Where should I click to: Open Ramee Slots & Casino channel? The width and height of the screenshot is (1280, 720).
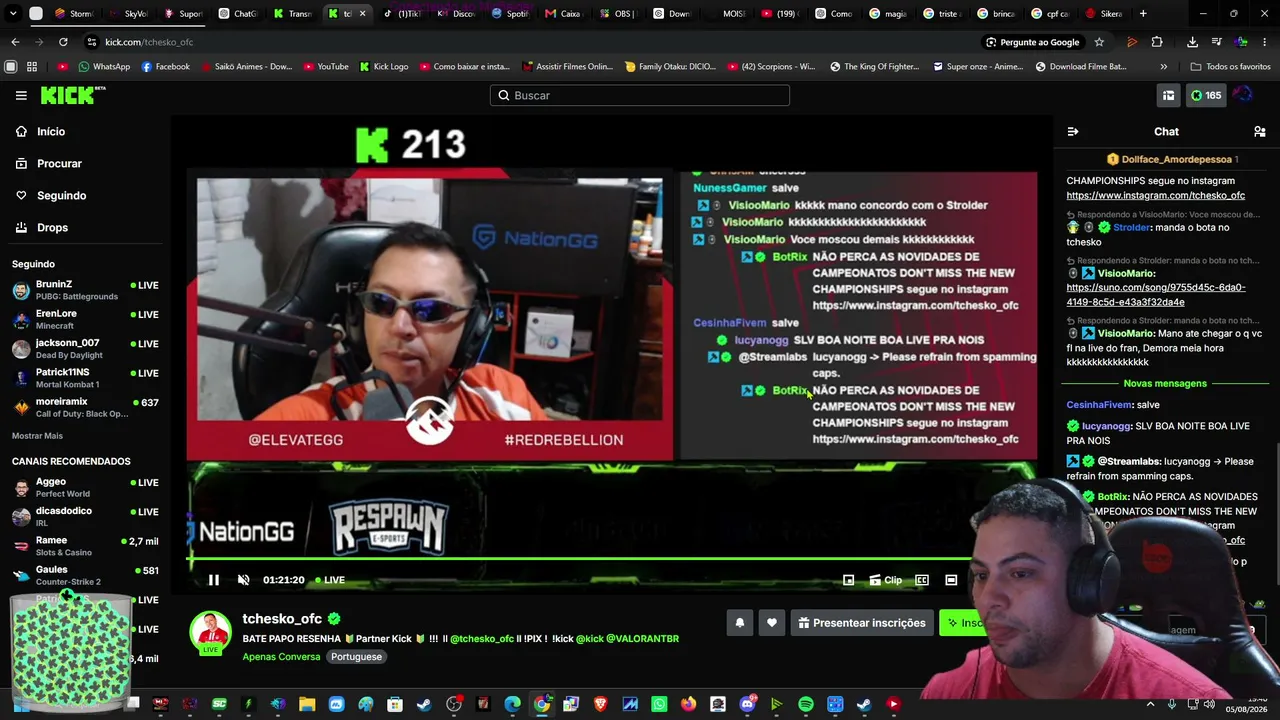[85, 546]
